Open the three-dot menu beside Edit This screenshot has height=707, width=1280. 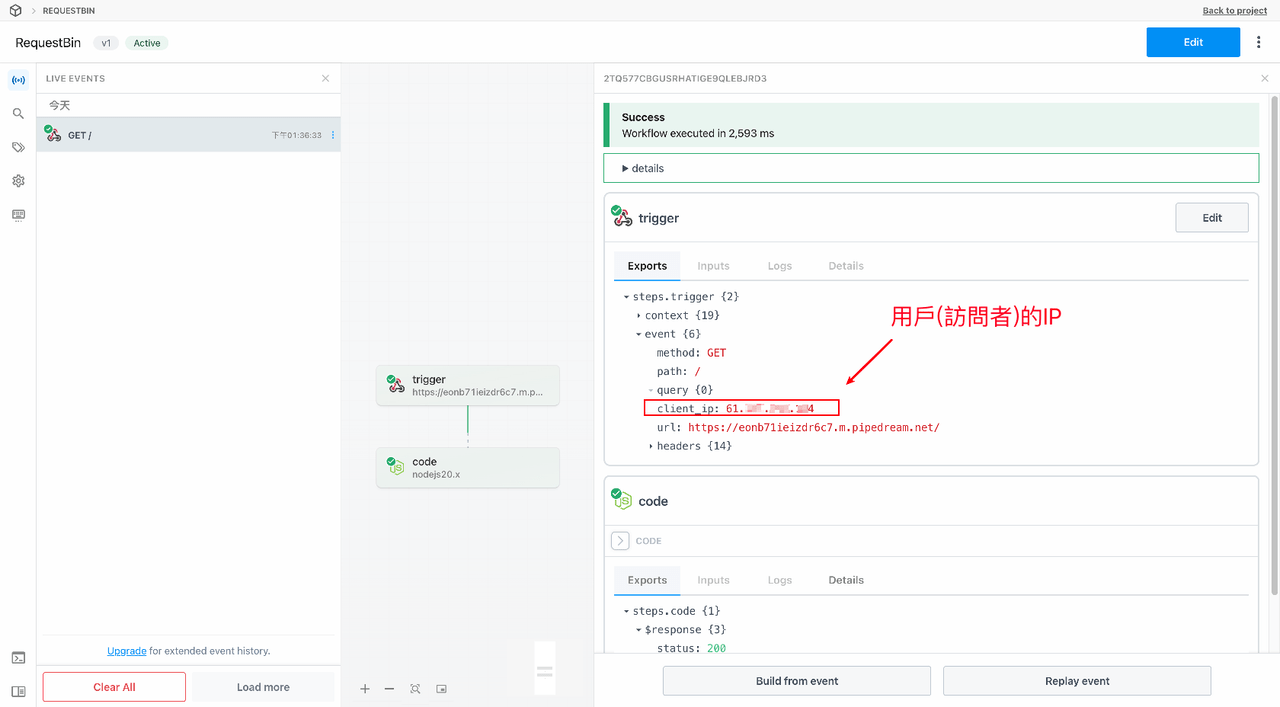(1259, 42)
